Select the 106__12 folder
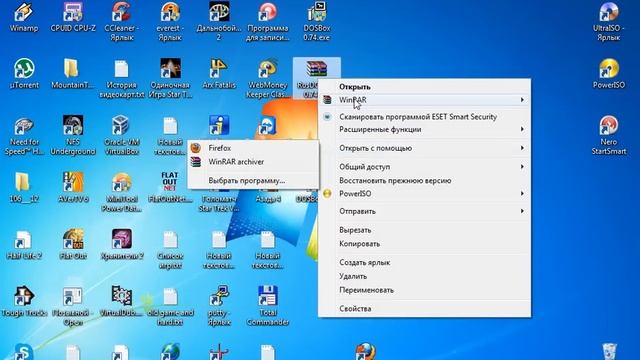Viewport: 640px width, 360px height. click(x=24, y=188)
